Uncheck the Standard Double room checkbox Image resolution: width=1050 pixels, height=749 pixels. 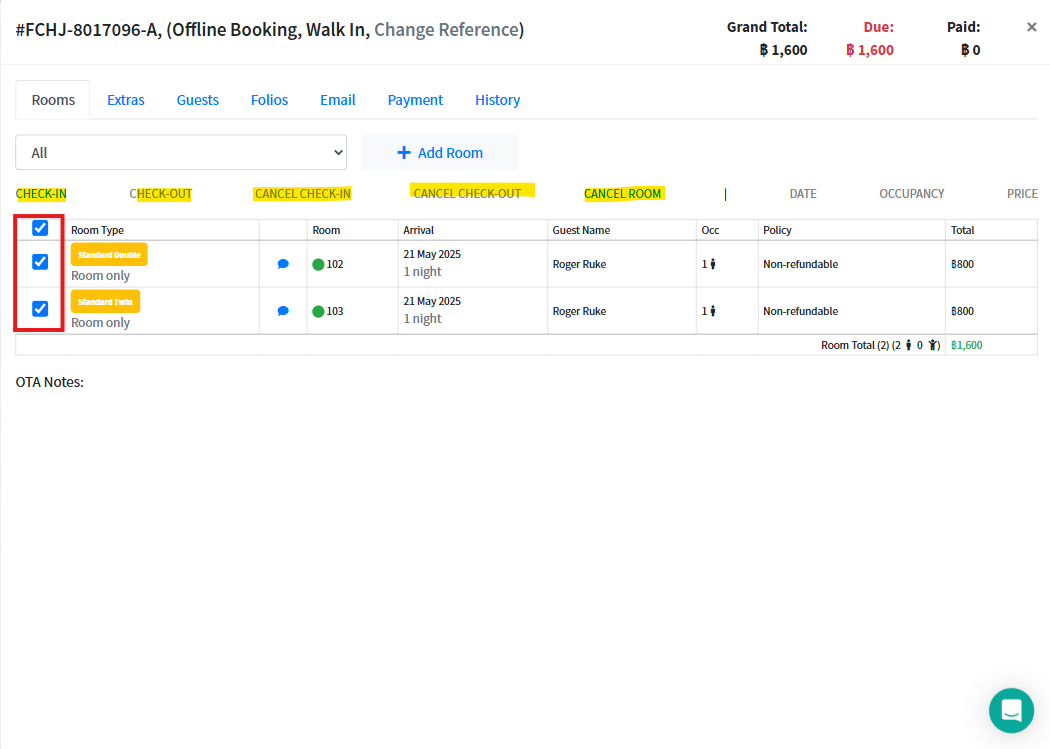pyautogui.click(x=40, y=262)
